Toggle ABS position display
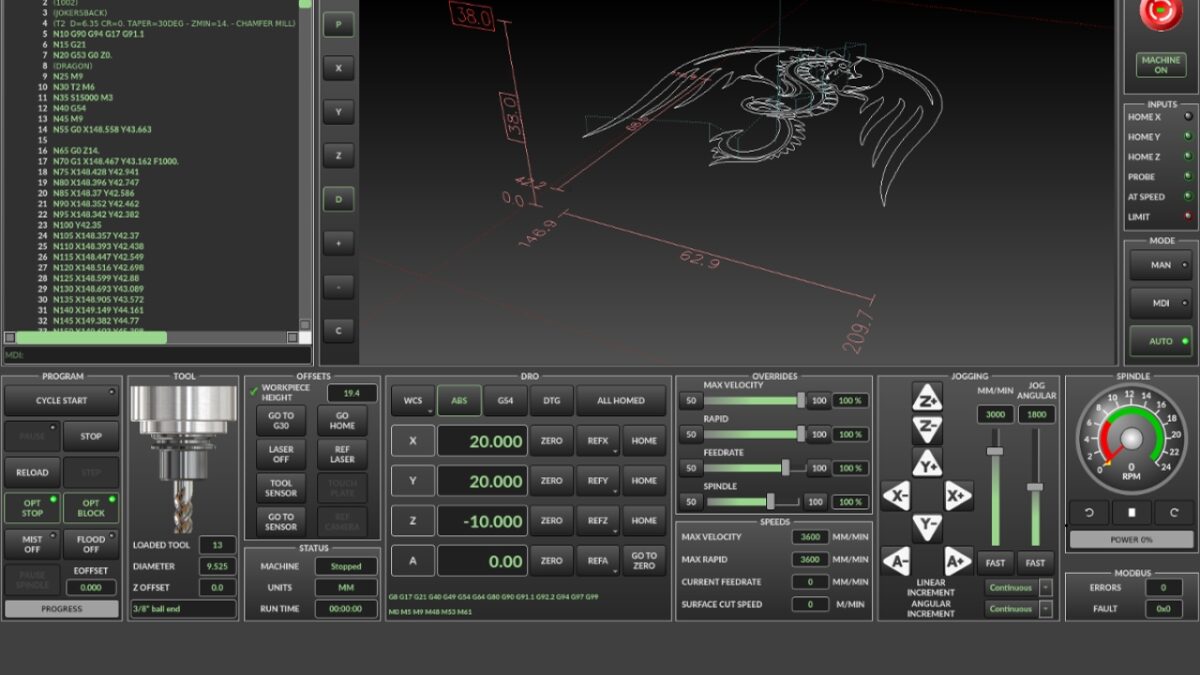 point(459,400)
